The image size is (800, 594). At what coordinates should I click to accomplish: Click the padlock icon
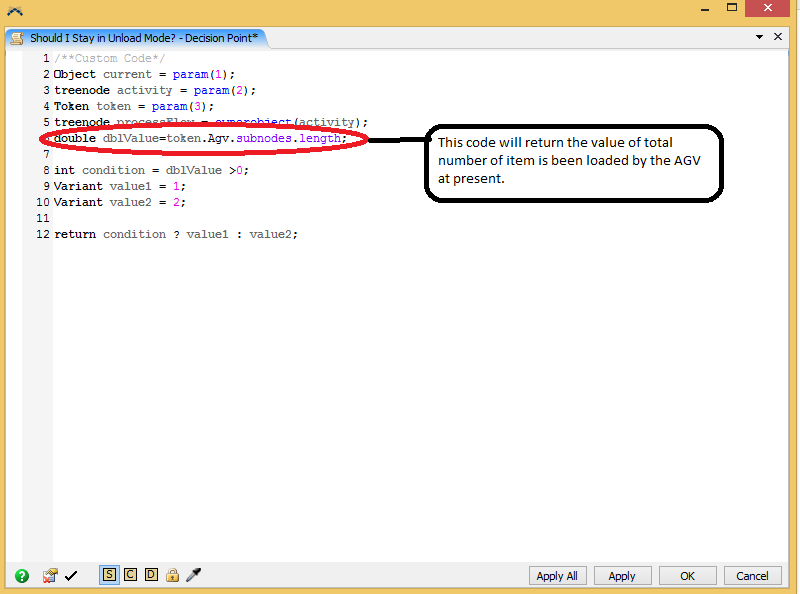pos(172,575)
